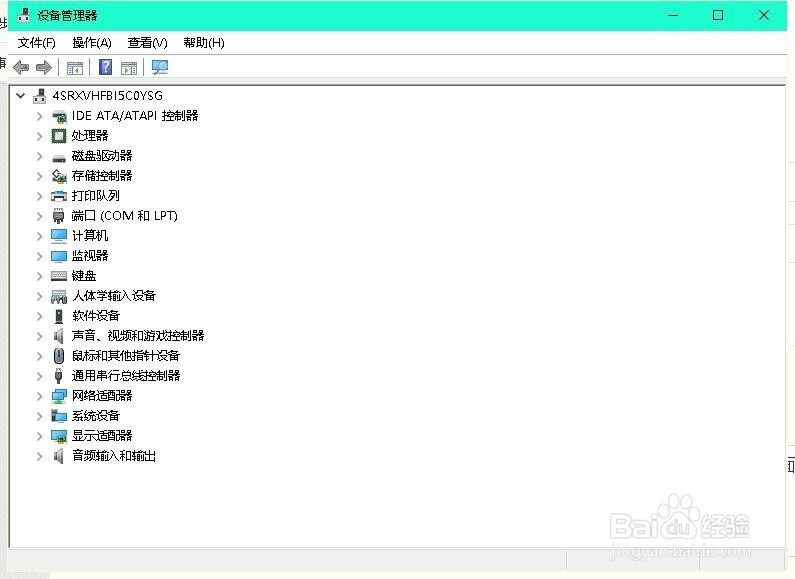Expand the 打印队列 node
This screenshot has height=579, width=795.
click(x=40, y=196)
